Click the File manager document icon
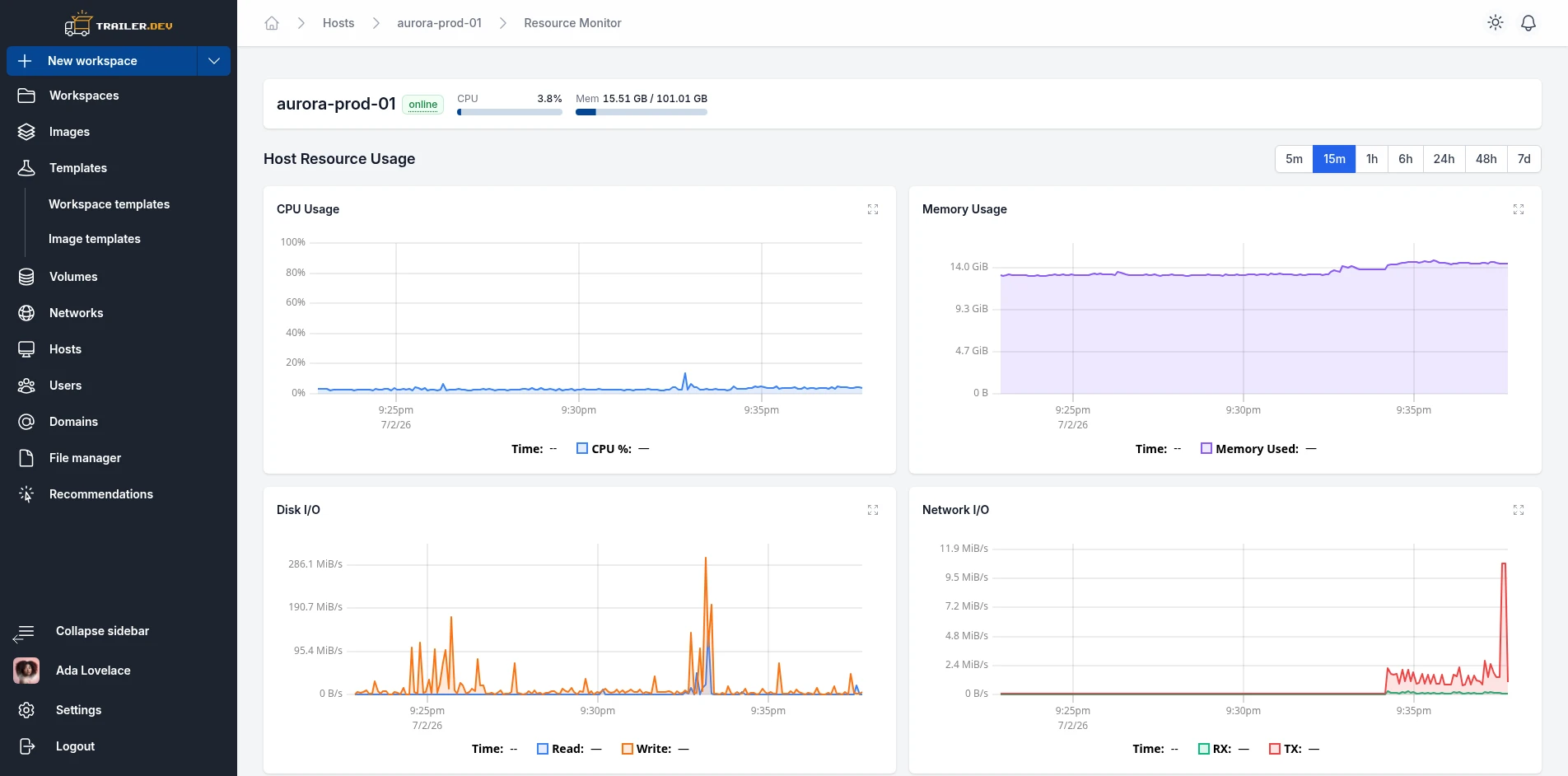The height and width of the screenshot is (776, 1568). (x=26, y=458)
